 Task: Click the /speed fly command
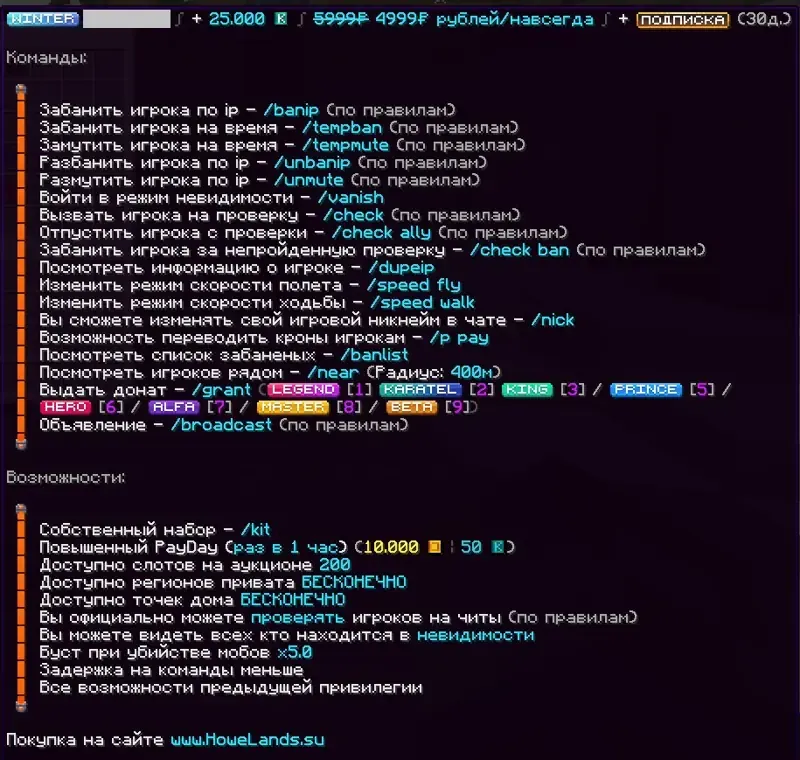coord(414,285)
